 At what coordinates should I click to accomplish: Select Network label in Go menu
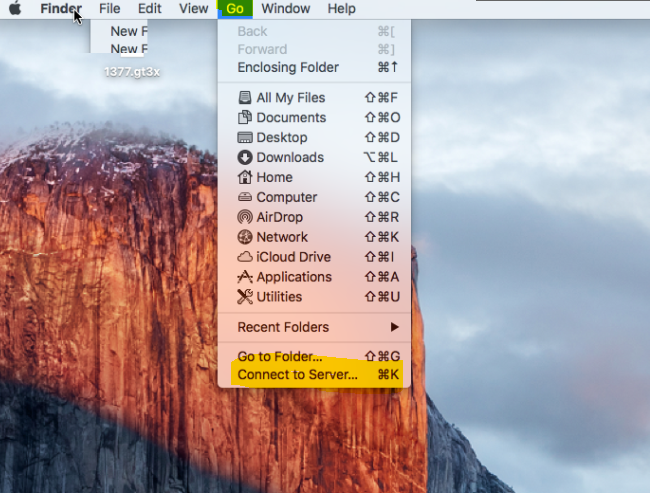click(x=282, y=237)
